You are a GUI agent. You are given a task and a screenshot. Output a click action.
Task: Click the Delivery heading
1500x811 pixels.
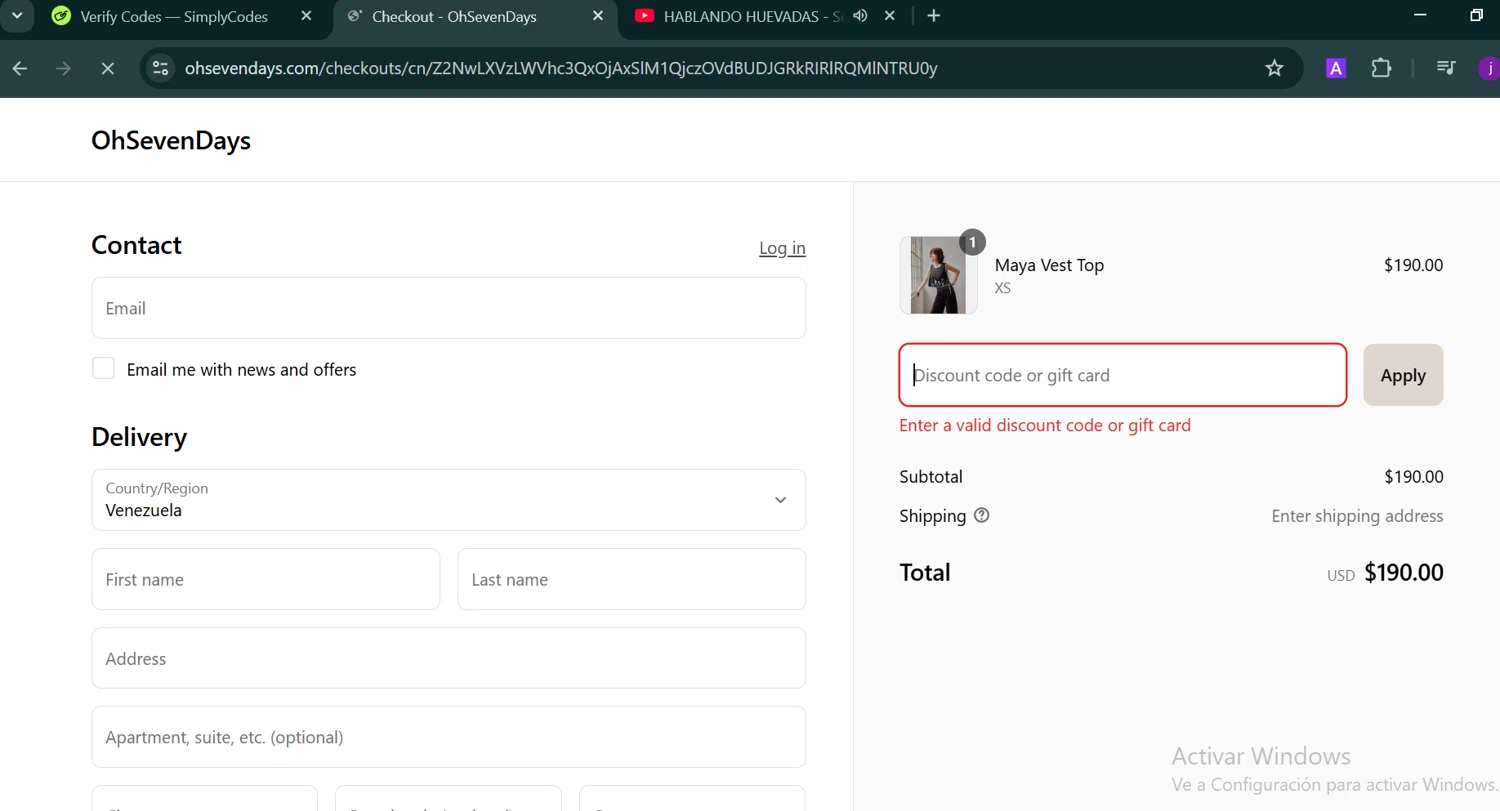pyautogui.click(x=139, y=437)
